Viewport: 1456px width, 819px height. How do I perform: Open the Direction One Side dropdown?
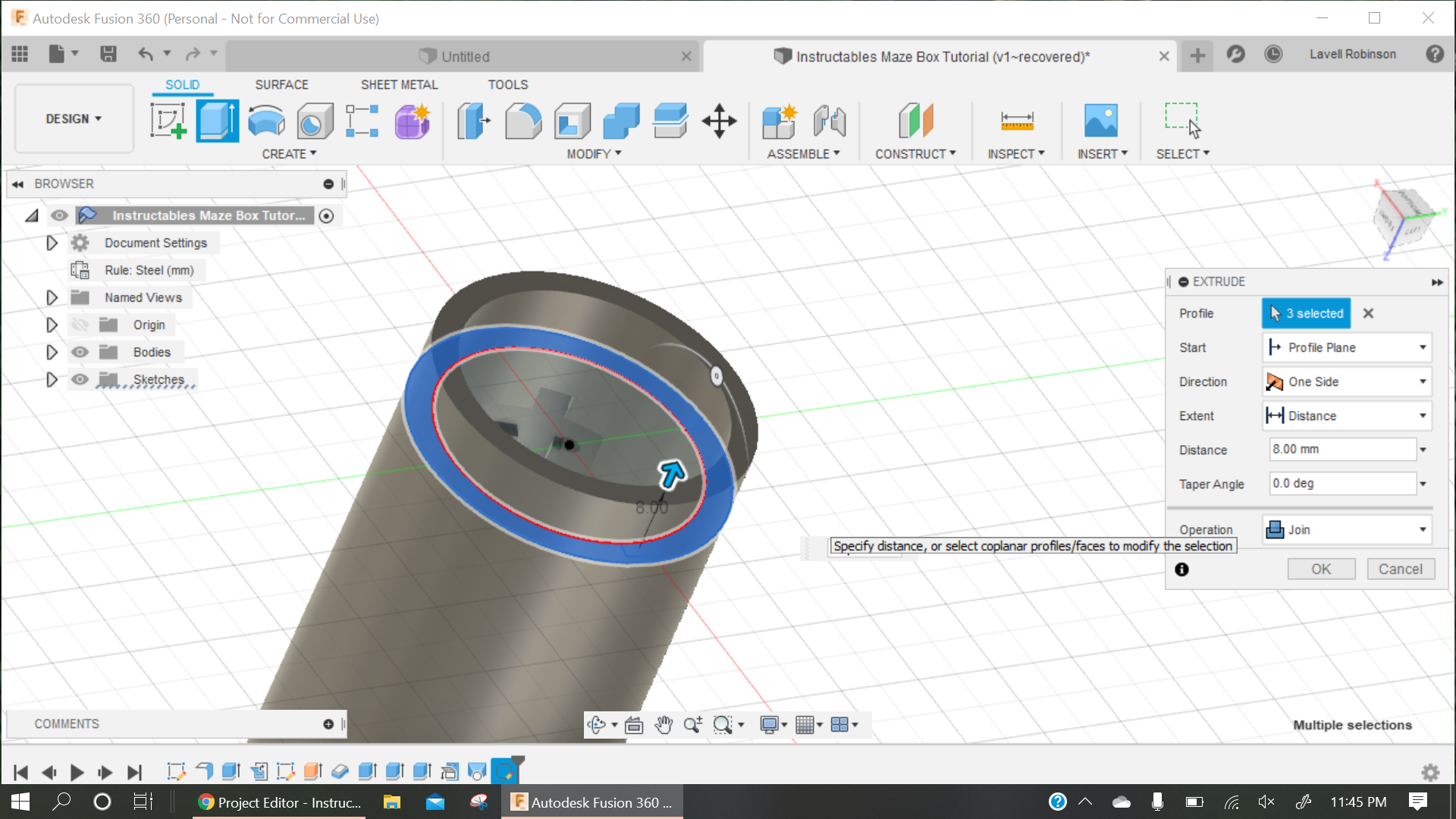point(1347,381)
